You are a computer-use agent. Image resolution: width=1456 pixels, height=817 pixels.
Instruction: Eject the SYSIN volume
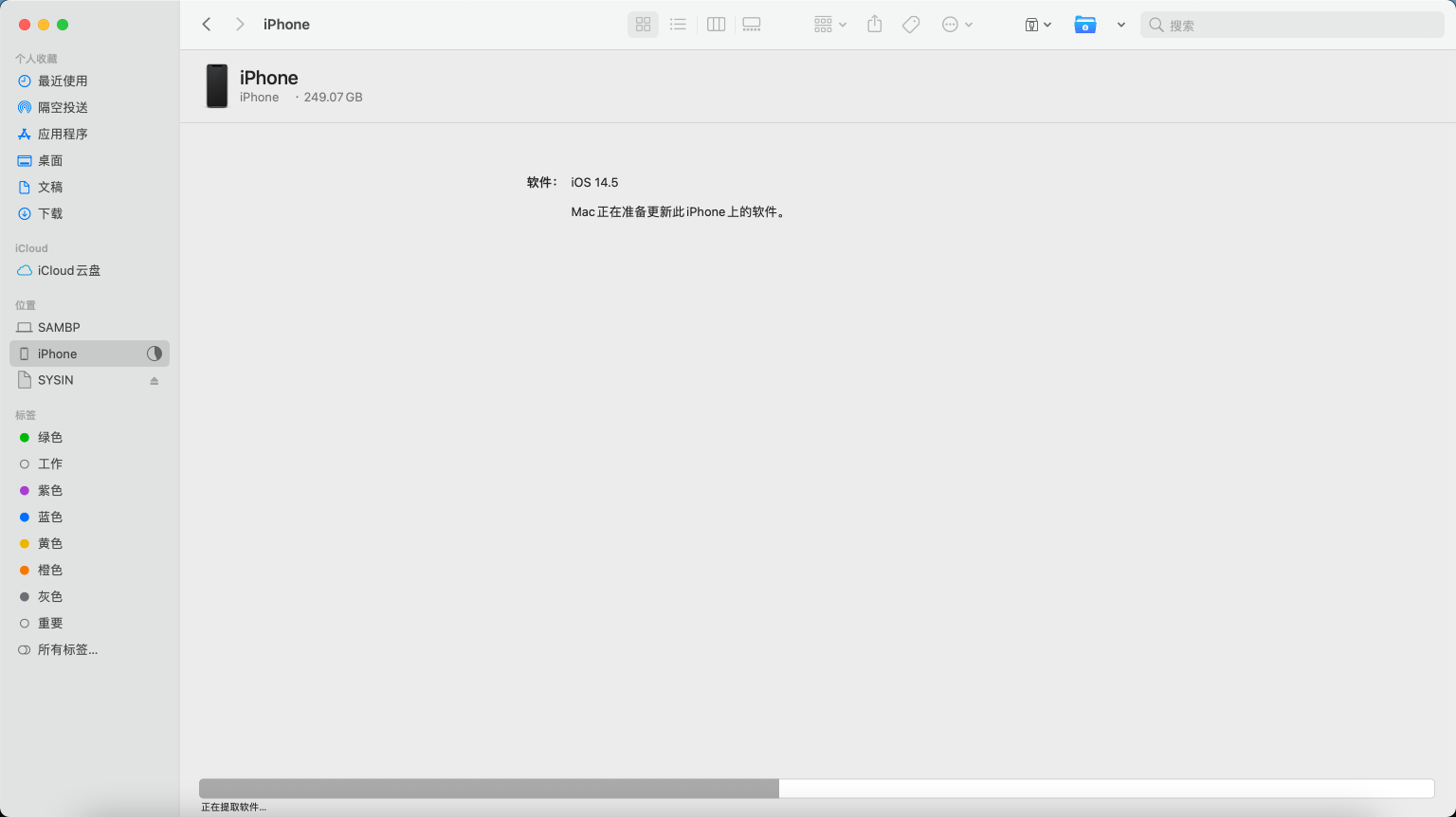click(x=155, y=381)
